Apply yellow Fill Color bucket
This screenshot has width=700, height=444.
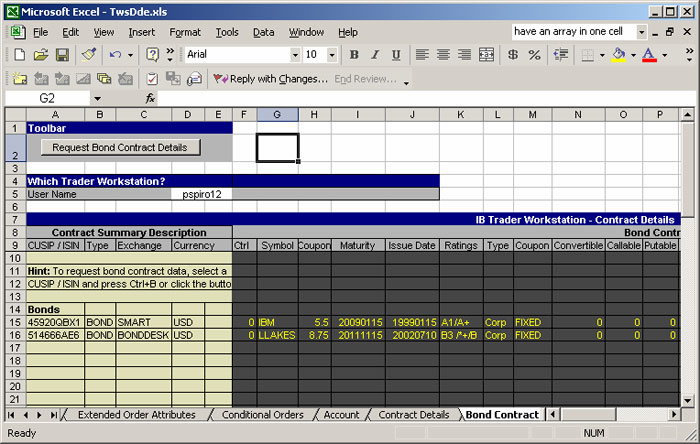click(x=619, y=55)
